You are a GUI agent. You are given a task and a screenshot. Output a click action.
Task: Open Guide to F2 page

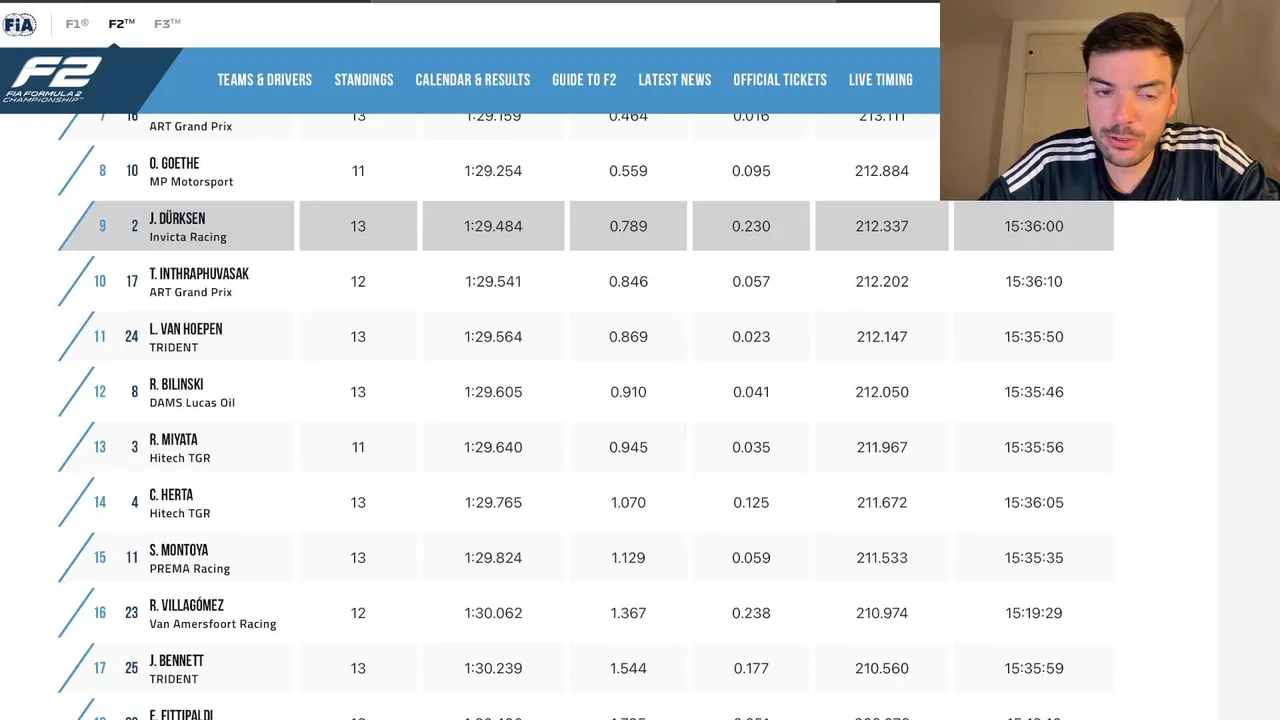tap(584, 80)
